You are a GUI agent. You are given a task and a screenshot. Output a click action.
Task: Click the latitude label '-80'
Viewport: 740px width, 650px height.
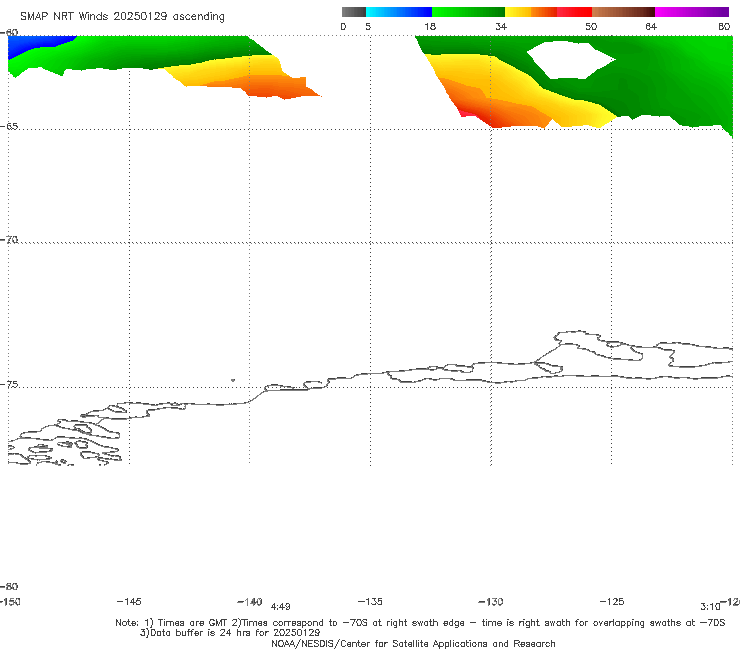tap(9, 586)
